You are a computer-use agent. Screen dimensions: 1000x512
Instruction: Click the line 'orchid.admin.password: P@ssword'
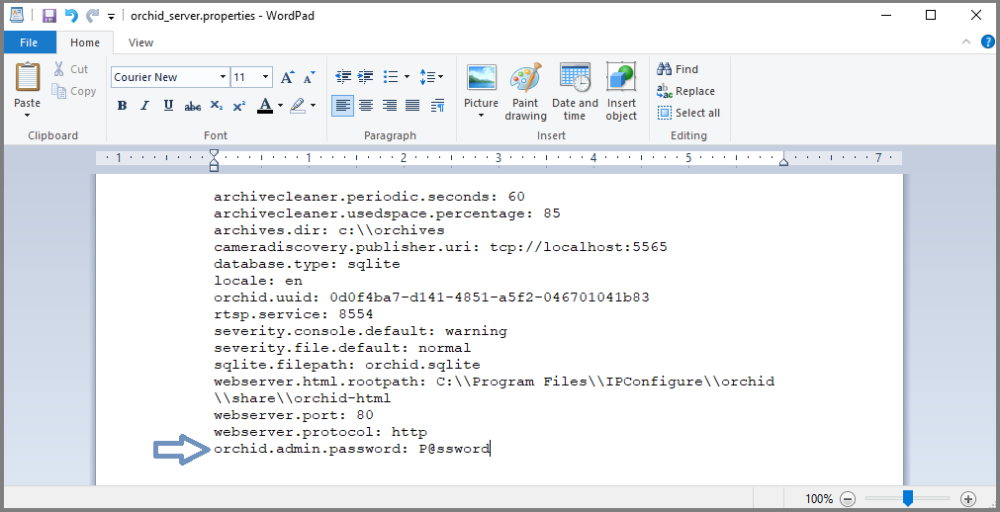[x=352, y=449]
